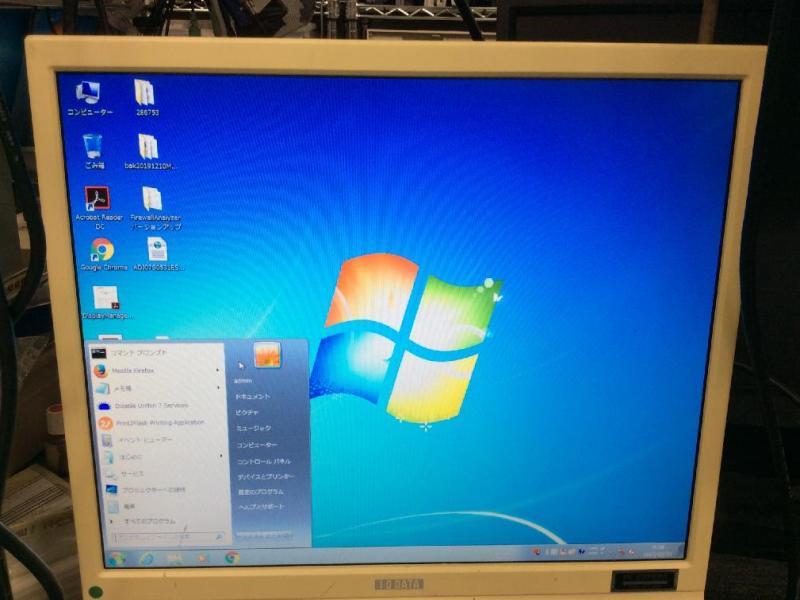Click the red round system tray icon
This screenshot has width=800, height=600.
pos(536,552)
